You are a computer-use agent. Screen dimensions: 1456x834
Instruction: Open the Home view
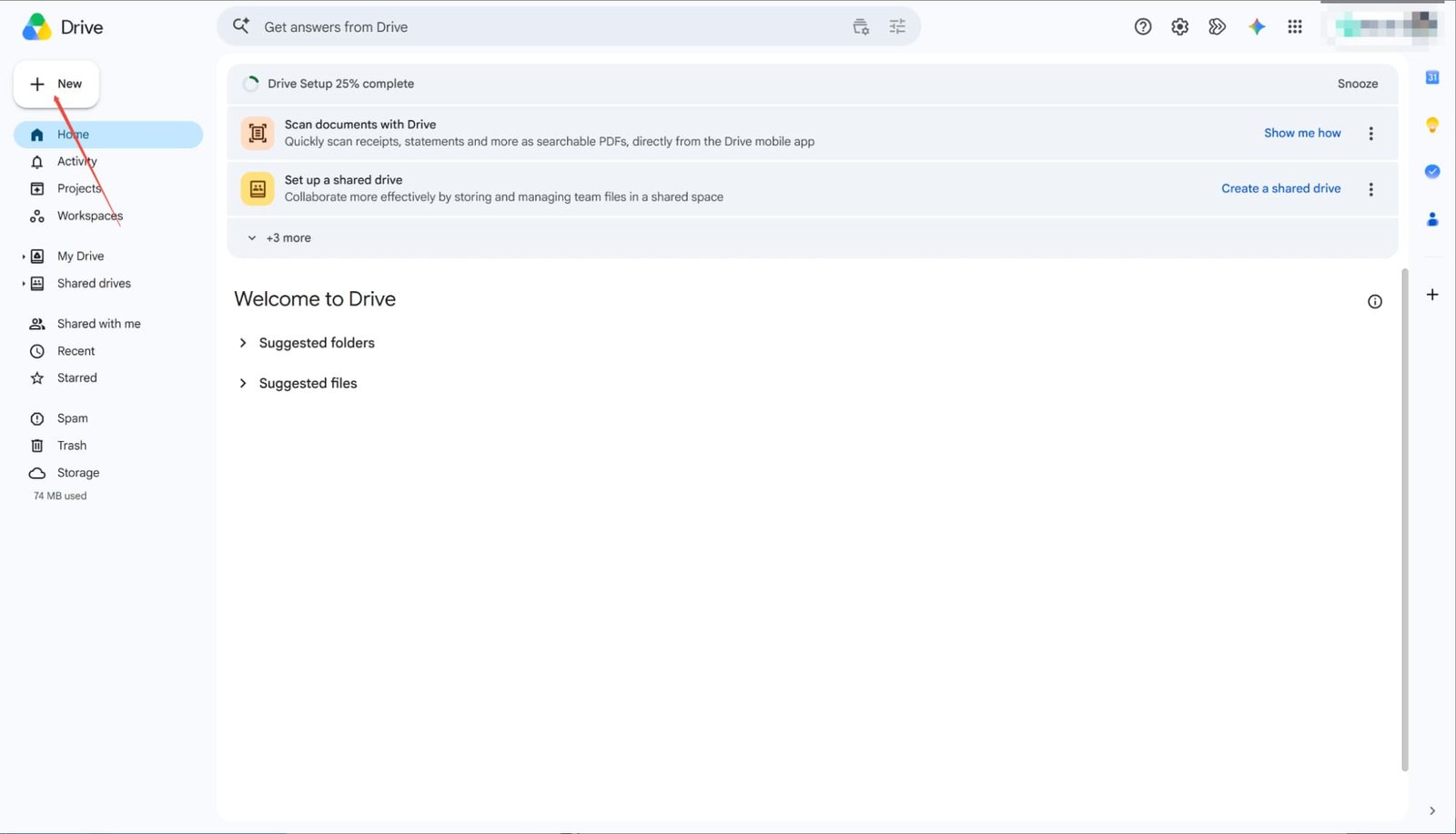[x=108, y=135]
